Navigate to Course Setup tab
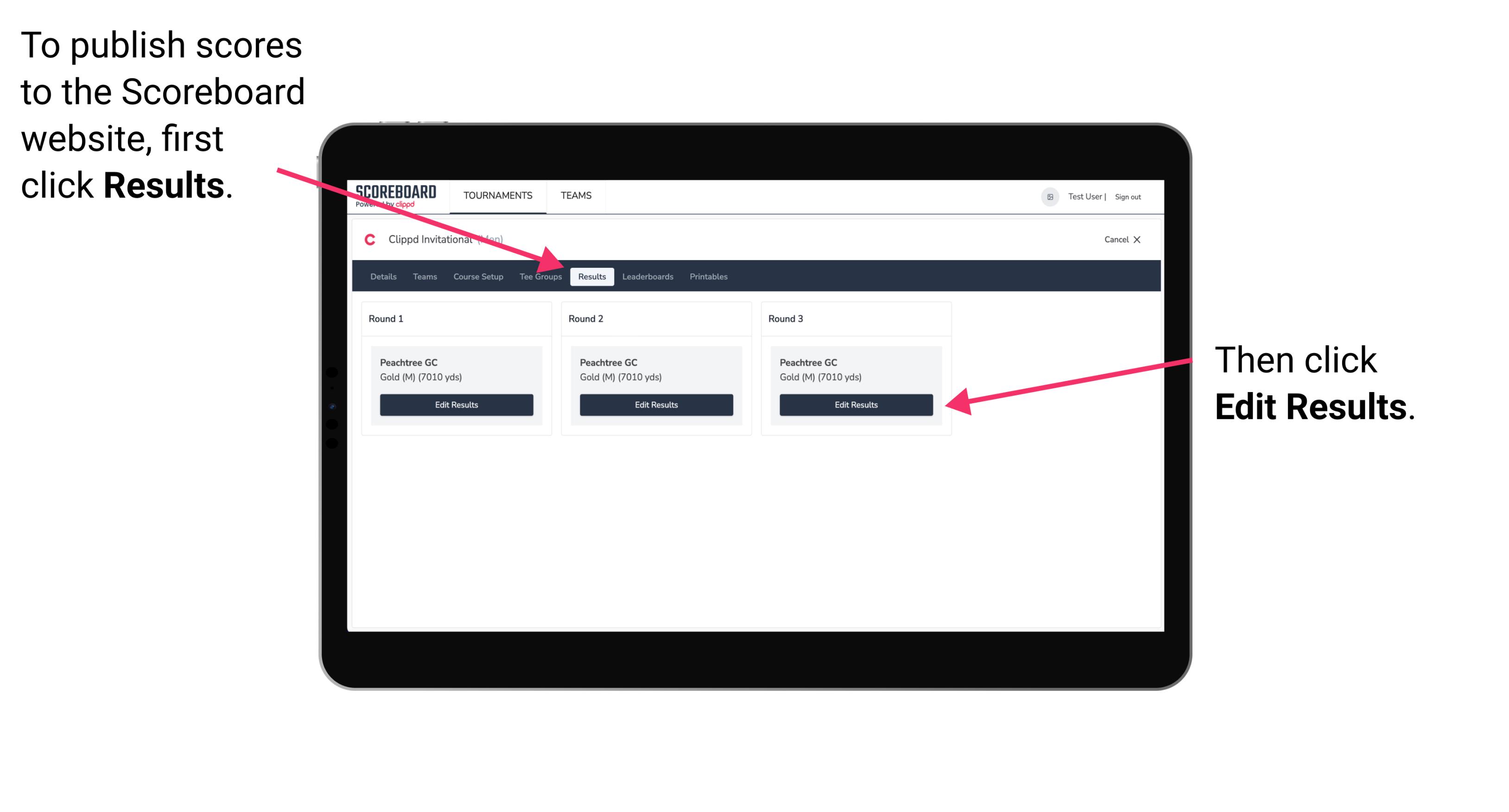The height and width of the screenshot is (812, 1509). click(x=478, y=277)
